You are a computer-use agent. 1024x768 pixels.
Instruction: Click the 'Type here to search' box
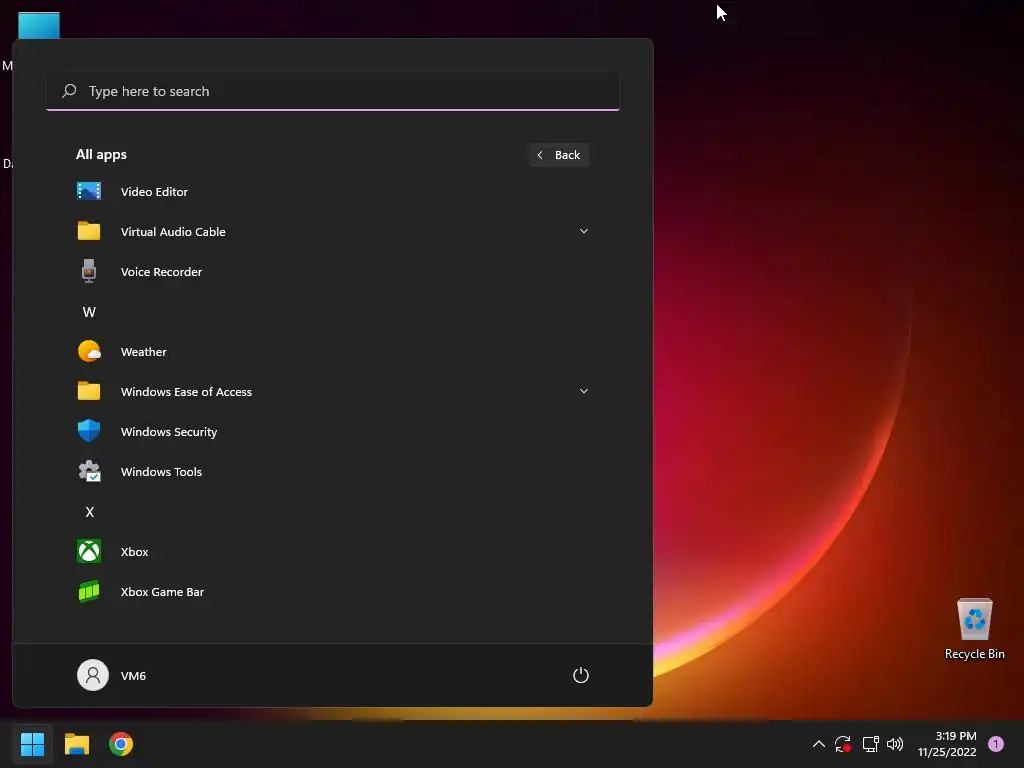click(333, 91)
